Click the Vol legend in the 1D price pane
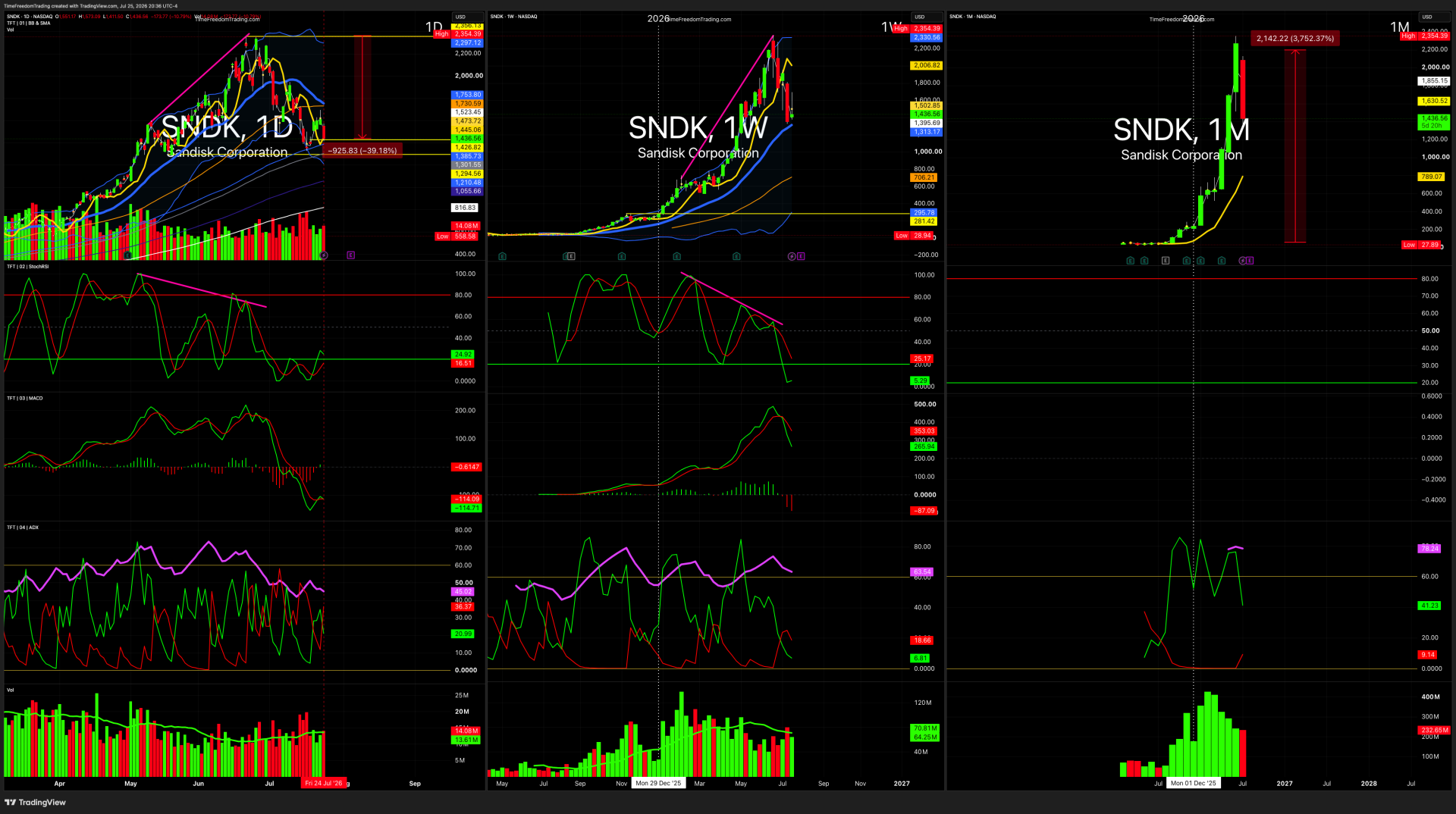Viewport: 1456px width, 814px height. (10, 30)
